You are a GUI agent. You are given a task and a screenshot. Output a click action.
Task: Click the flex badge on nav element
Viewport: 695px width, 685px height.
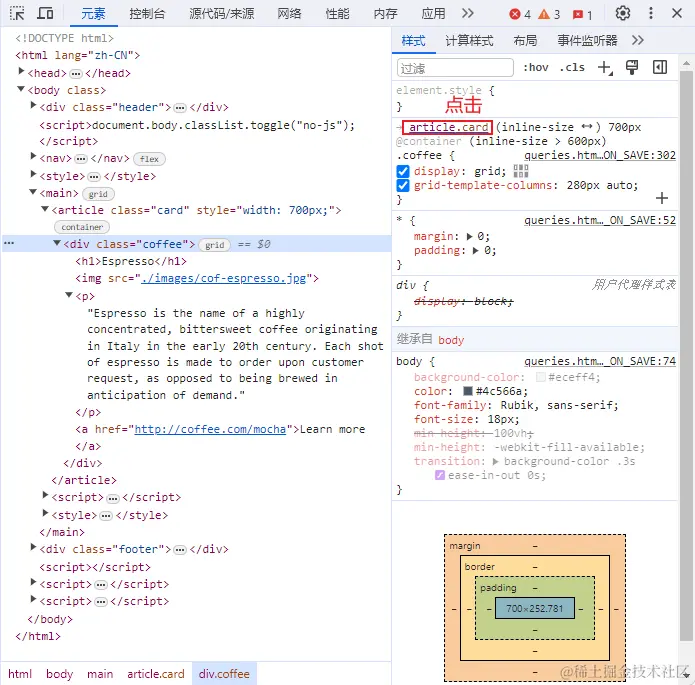point(149,159)
